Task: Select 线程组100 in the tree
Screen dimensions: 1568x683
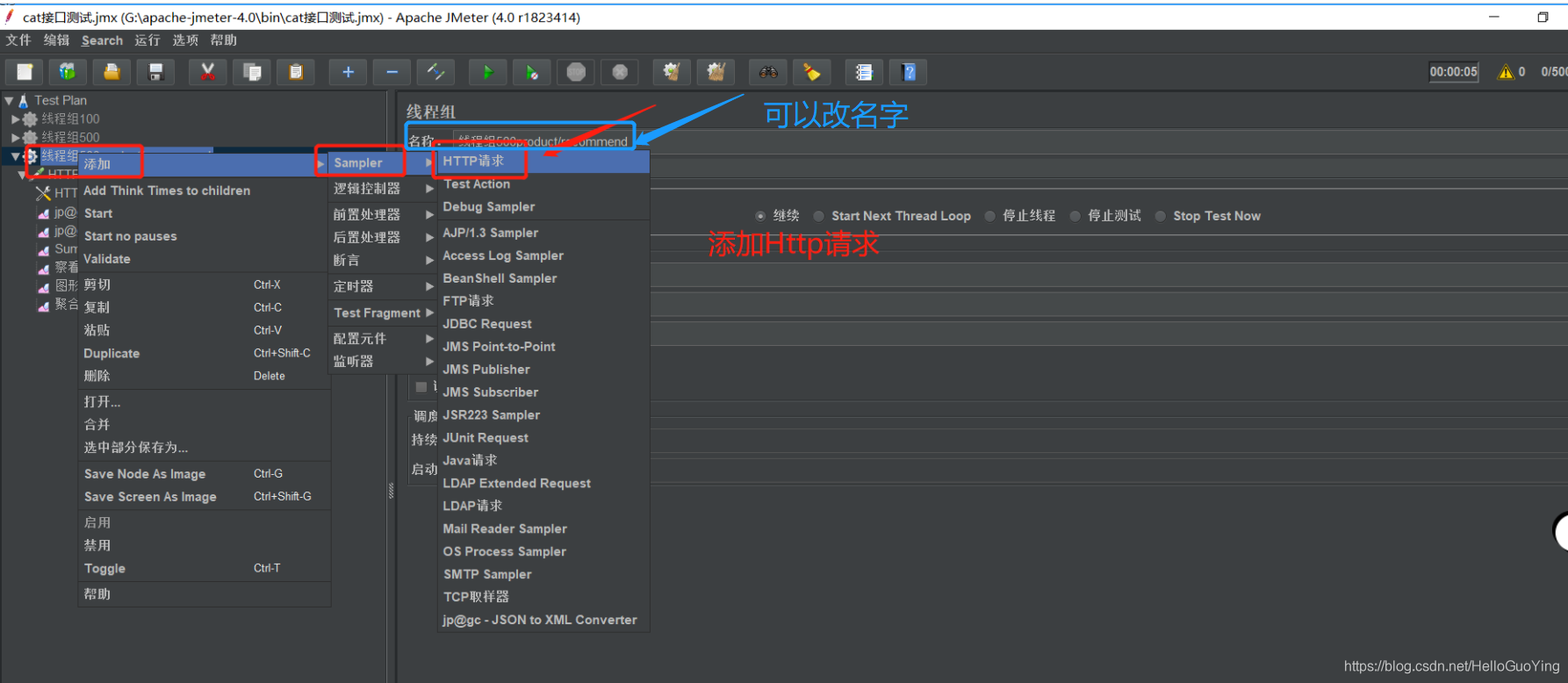Action: point(70,119)
